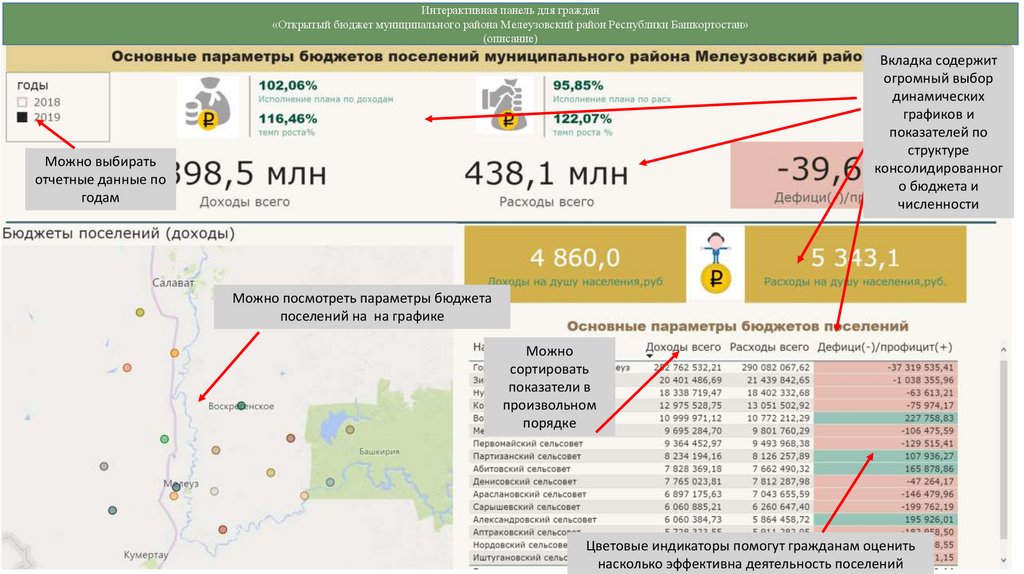This screenshot has width=1024, height=574.
Task: Click the 5 343,1 expenses per capita card
Action: 855,264
